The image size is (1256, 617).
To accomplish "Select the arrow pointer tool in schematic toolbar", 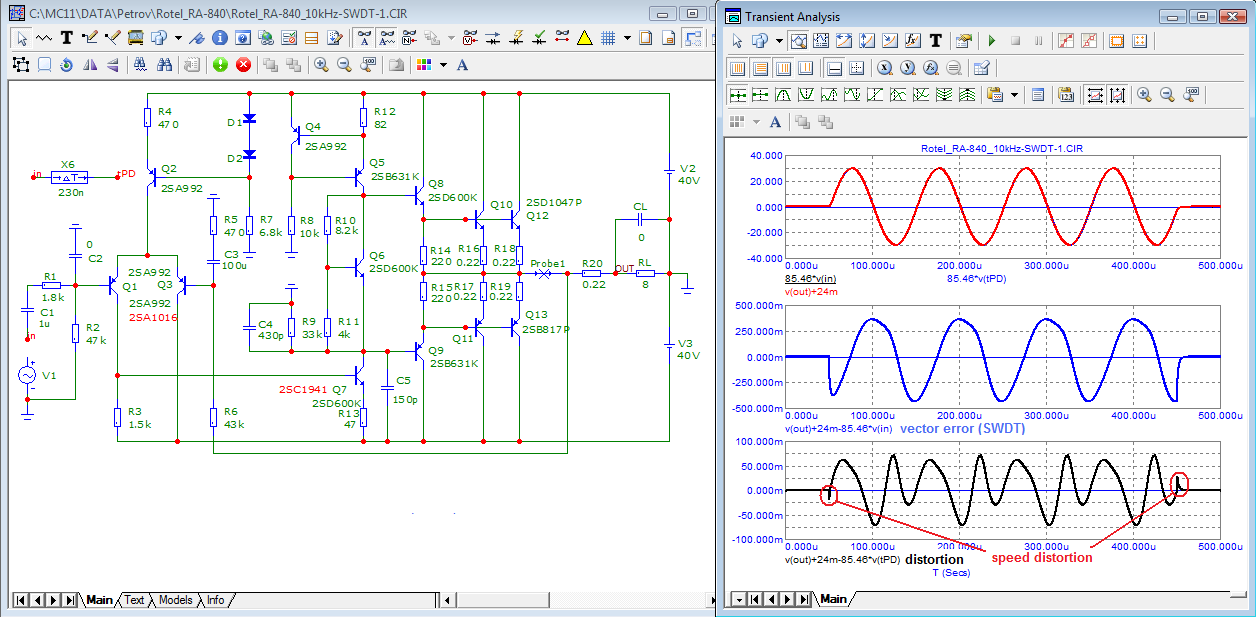I will coord(21,38).
